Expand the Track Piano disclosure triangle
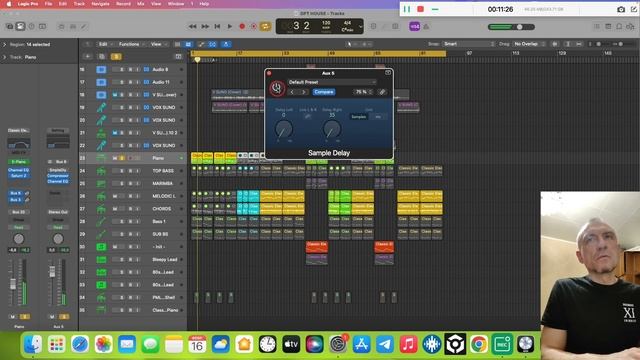 [5, 57]
